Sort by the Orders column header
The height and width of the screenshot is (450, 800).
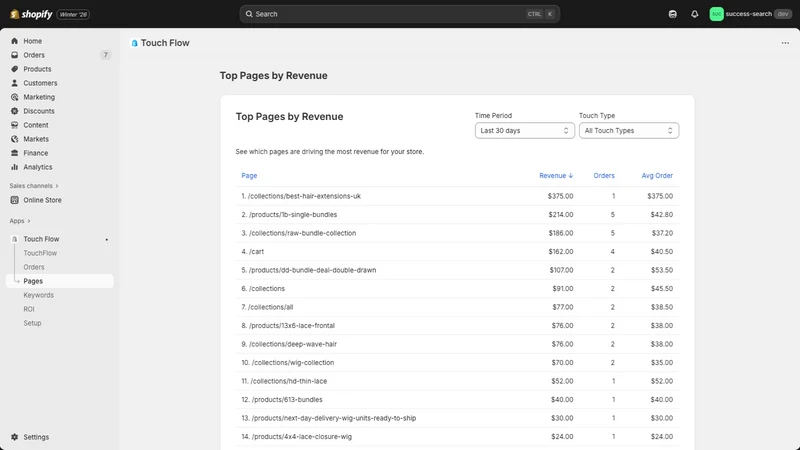[x=604, y=176]
